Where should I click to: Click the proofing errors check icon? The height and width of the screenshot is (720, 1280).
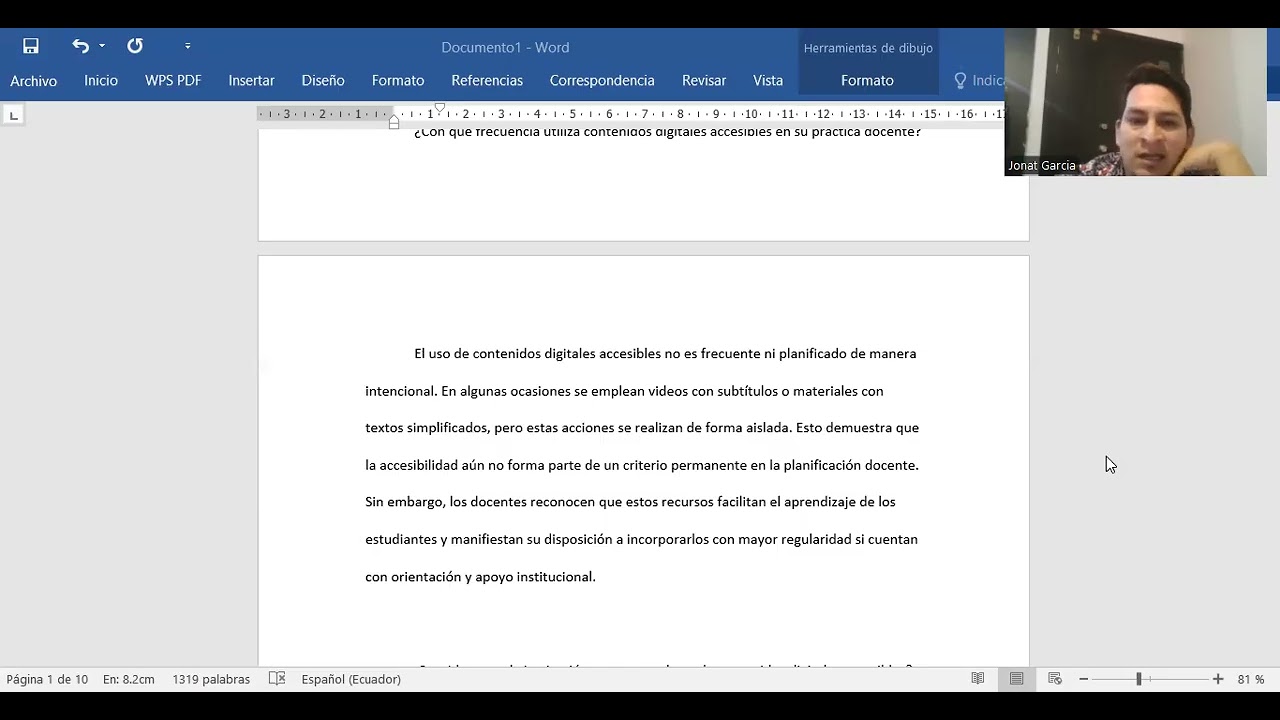coord(277,679)
